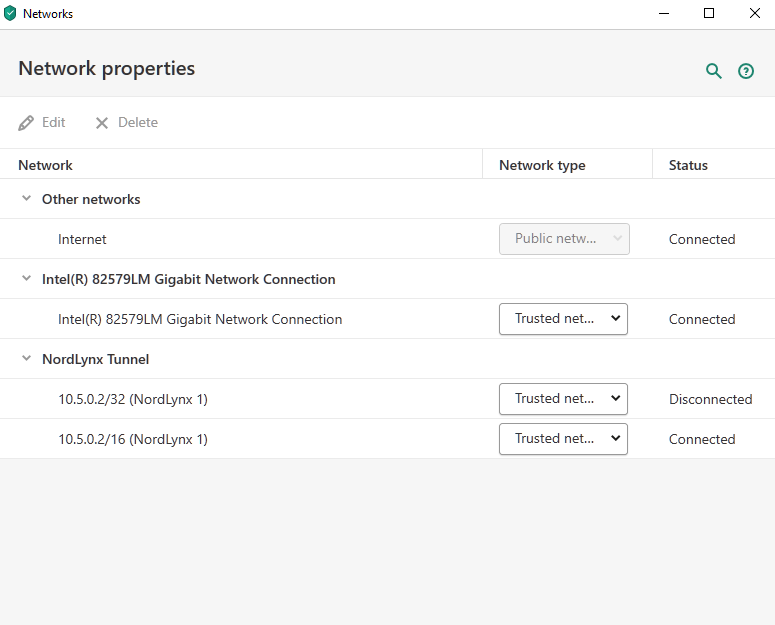
Task: Click the Network type column header
Action: tap(542, 165)
